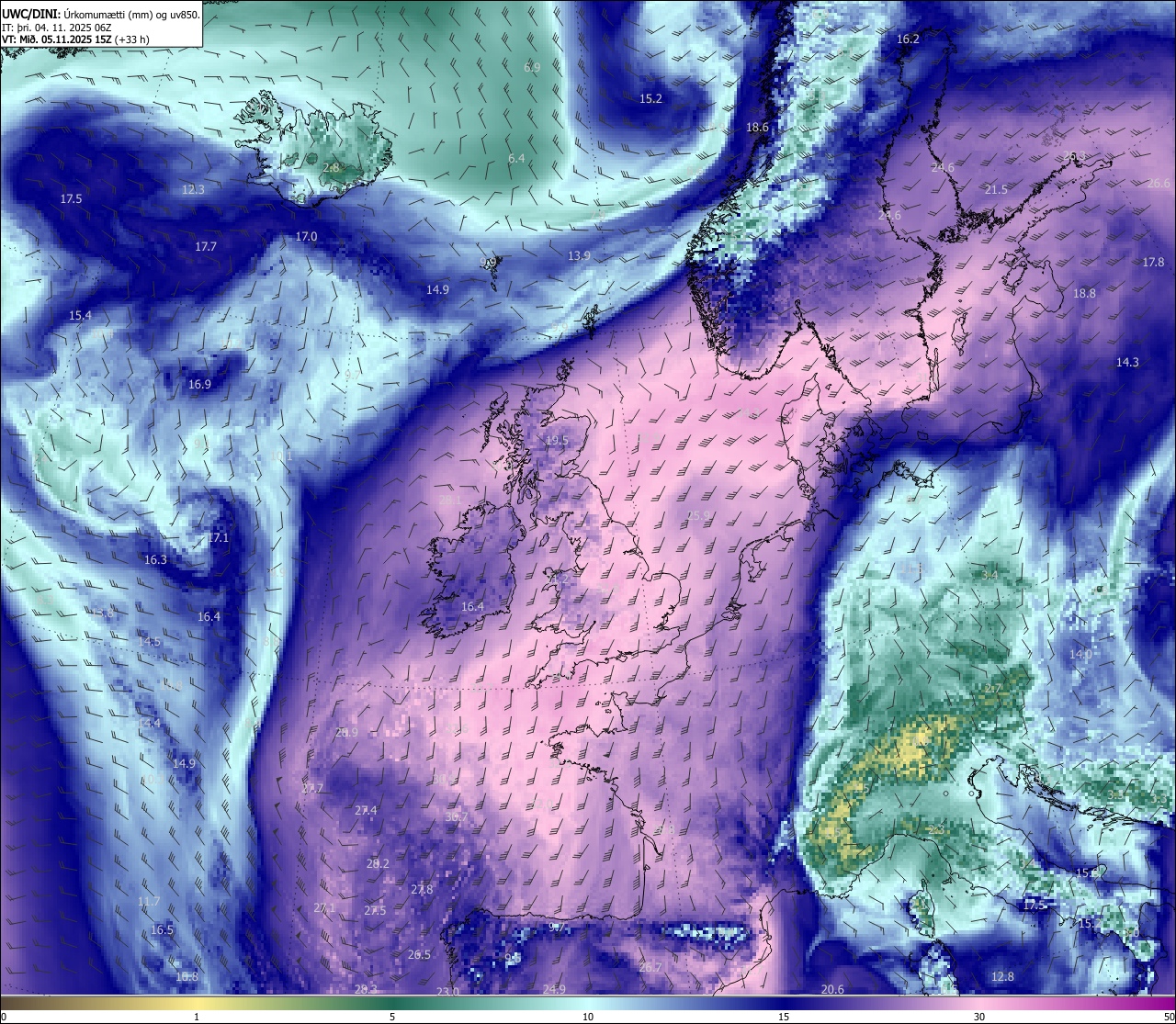
Task: Click the 6.9 value label
Action: (x=532, y=67)
